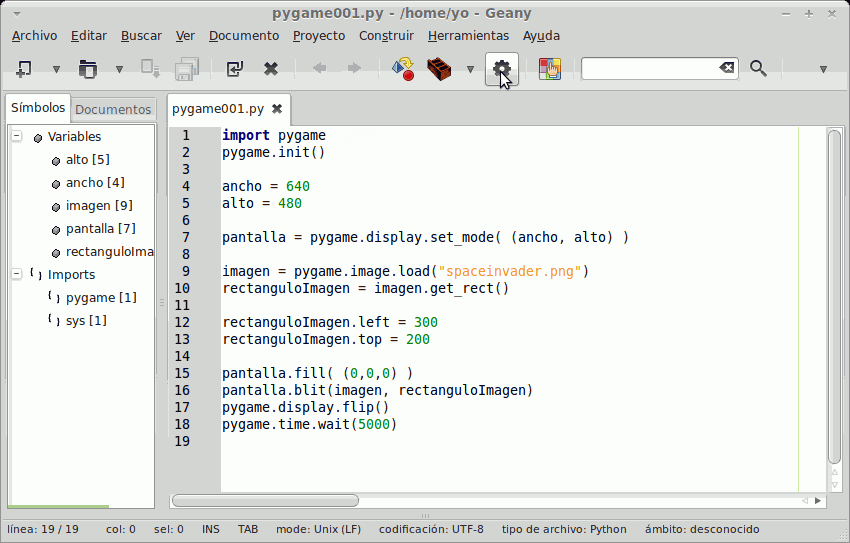Open the Build options dropdown arrow
This screenshot has width=850, height=543.
click(x=470, y=69)
